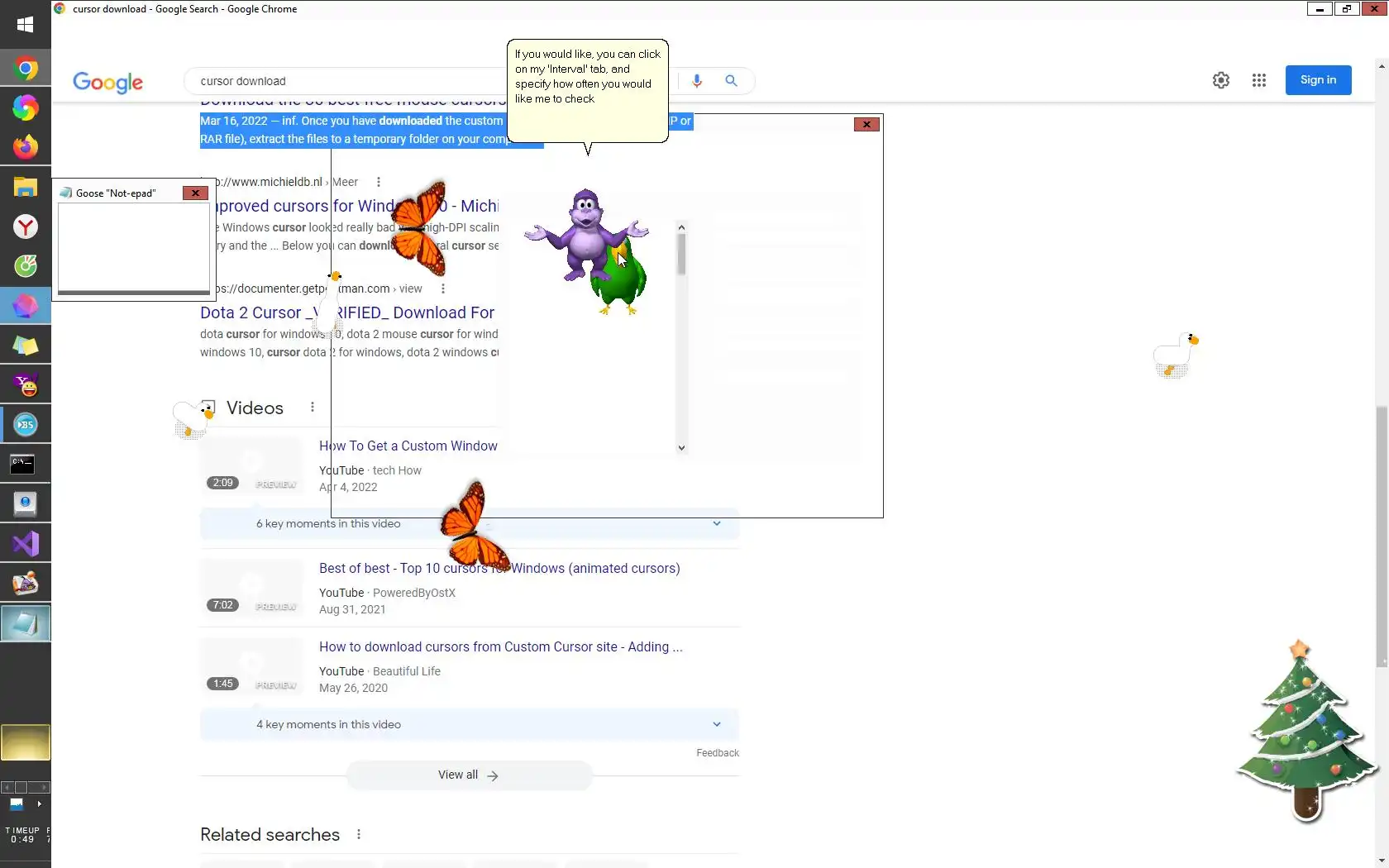Click View all videos button
The height and width of the screenshot is (868, 1389).
469,775
